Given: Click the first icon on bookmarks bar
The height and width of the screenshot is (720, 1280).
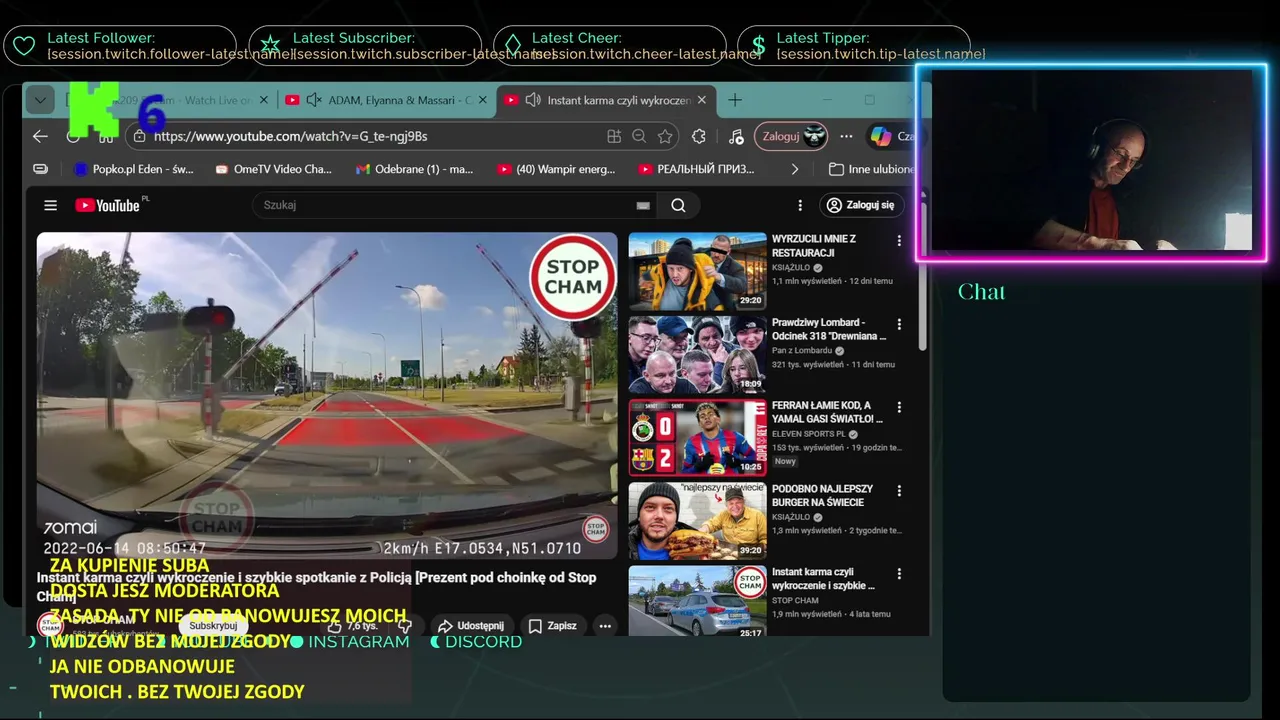Looking at the screenshot, I should point(40,169).
